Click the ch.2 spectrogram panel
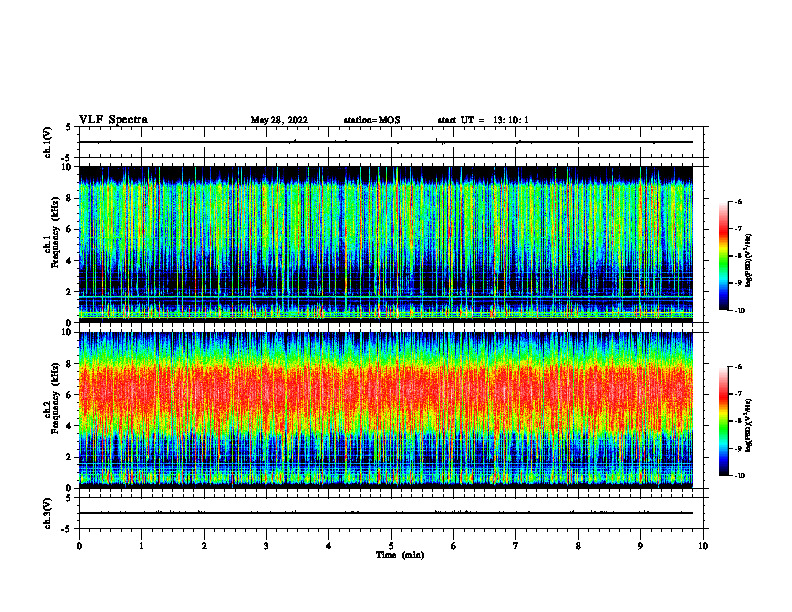 pyautogui.click(x=385, y=410)
